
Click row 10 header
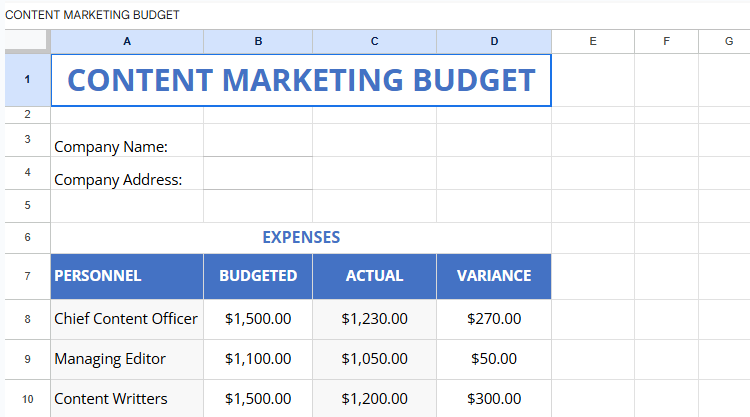point(26,399)
